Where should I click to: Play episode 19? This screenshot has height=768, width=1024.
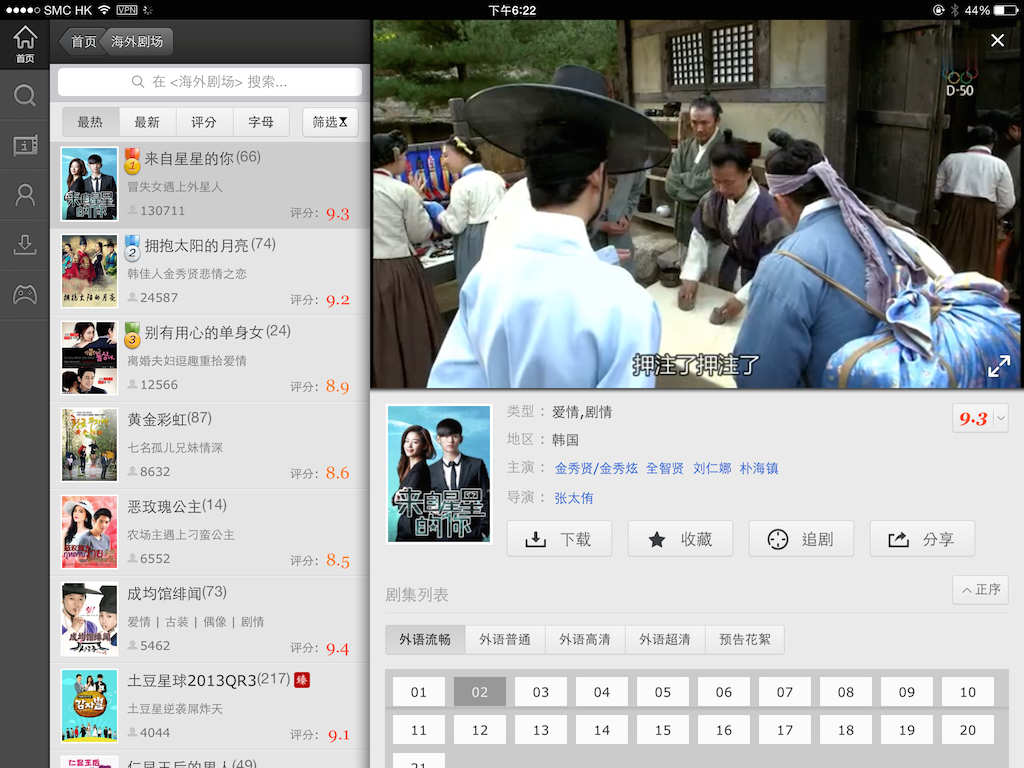click(x=906, y=729)
